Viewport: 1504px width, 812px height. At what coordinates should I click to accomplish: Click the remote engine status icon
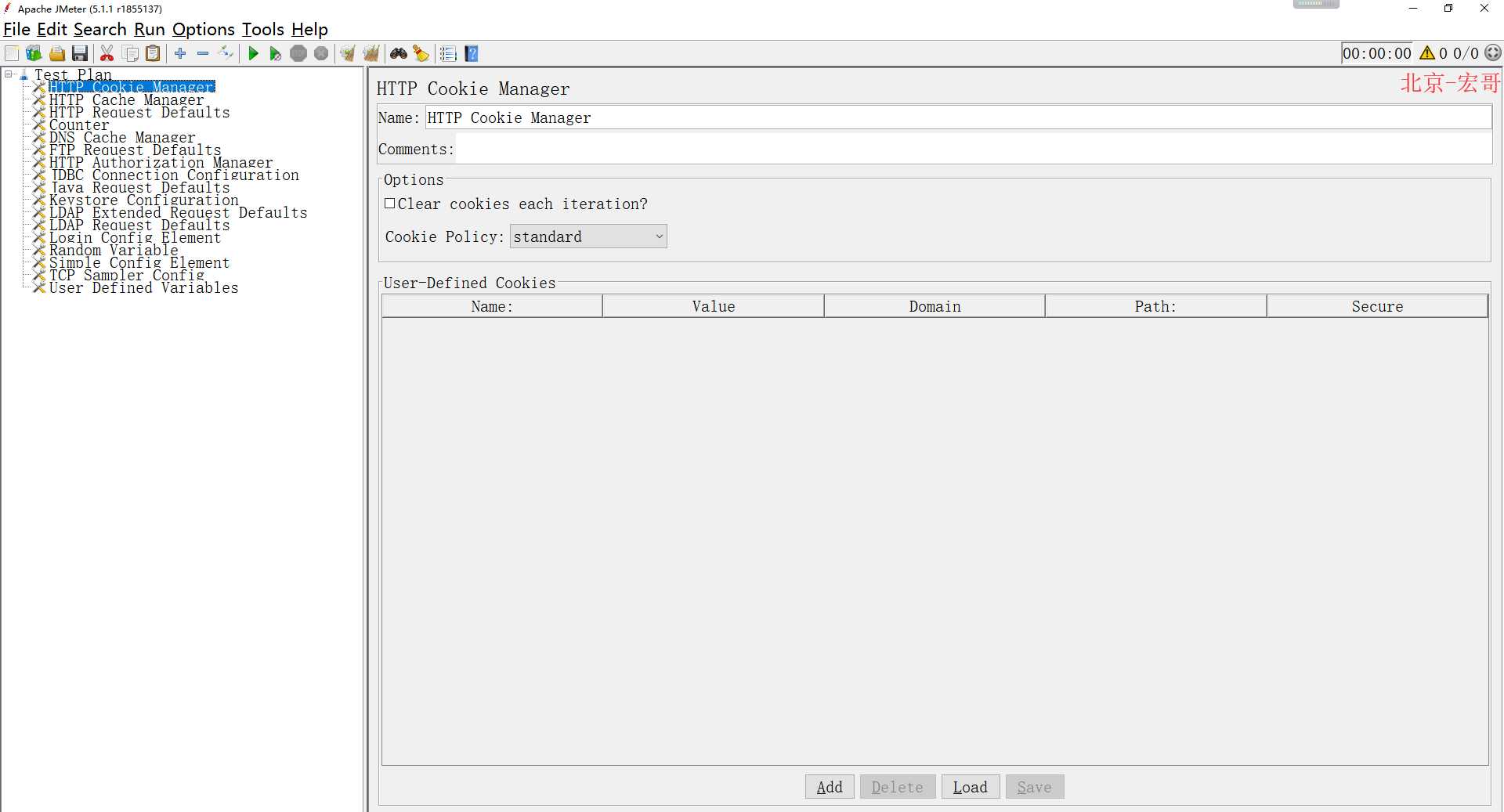click(x=1493, y=53)
